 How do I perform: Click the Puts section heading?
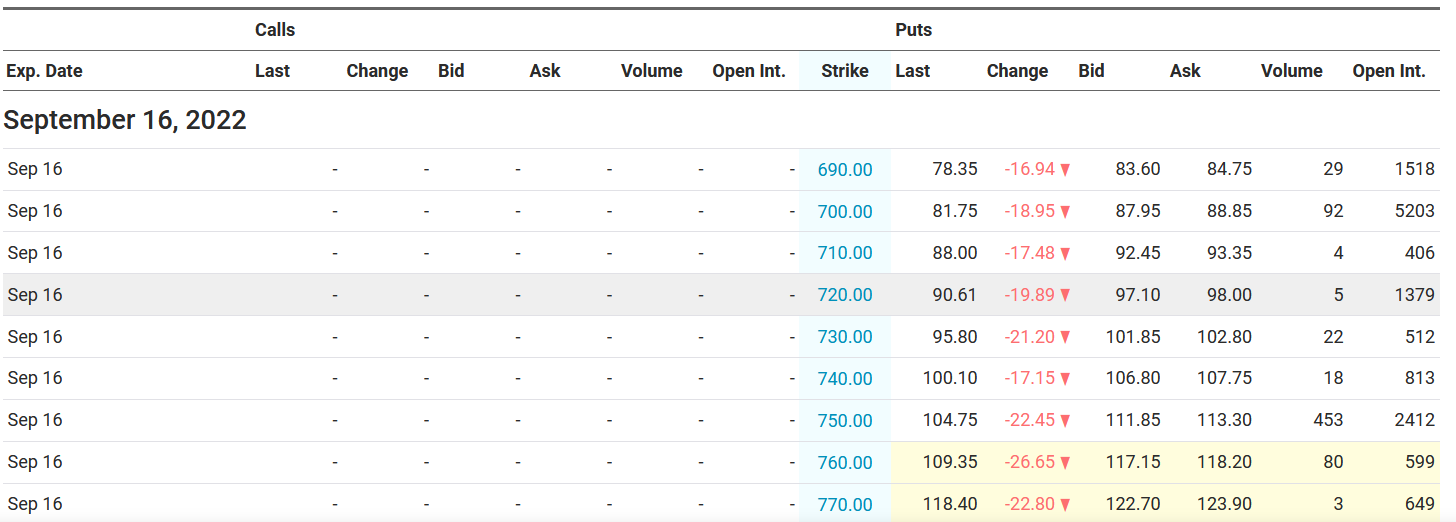click(x=914, y=30)
